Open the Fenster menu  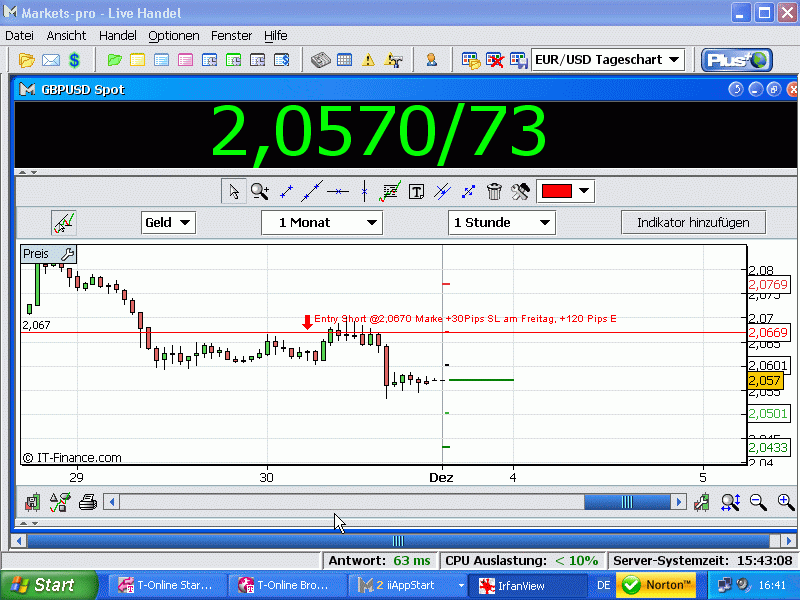coord(232,36)
